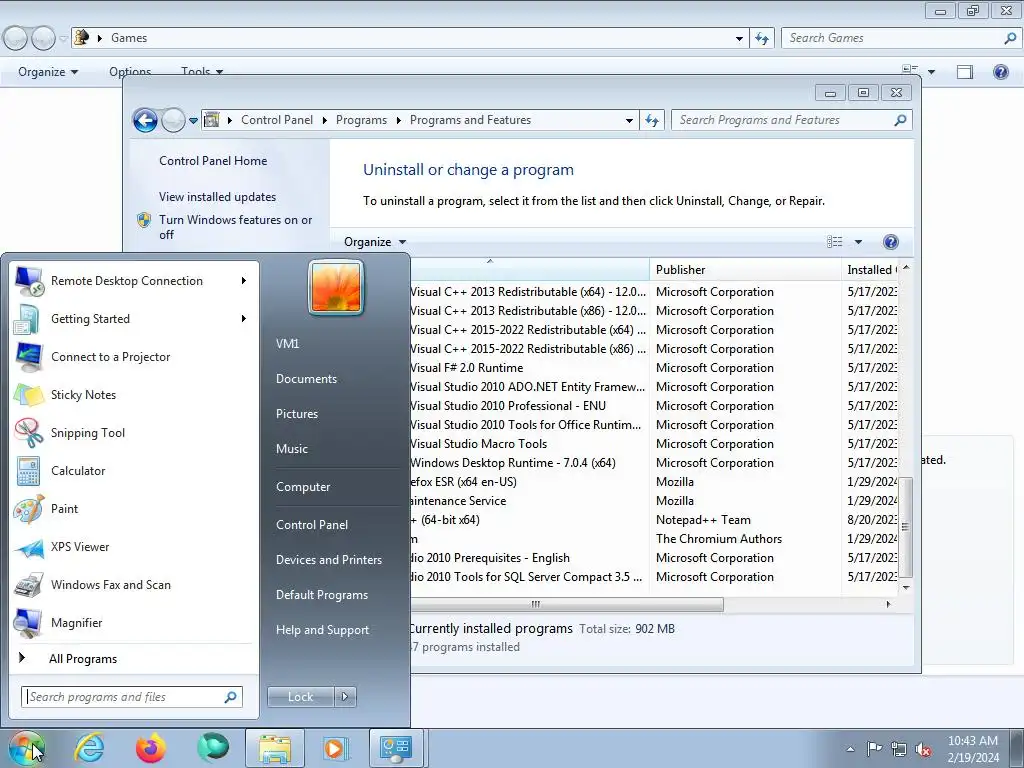Open Help and Support from Start menu
Viewport: 1024px width, 768px height.
(x=323, y=630)
